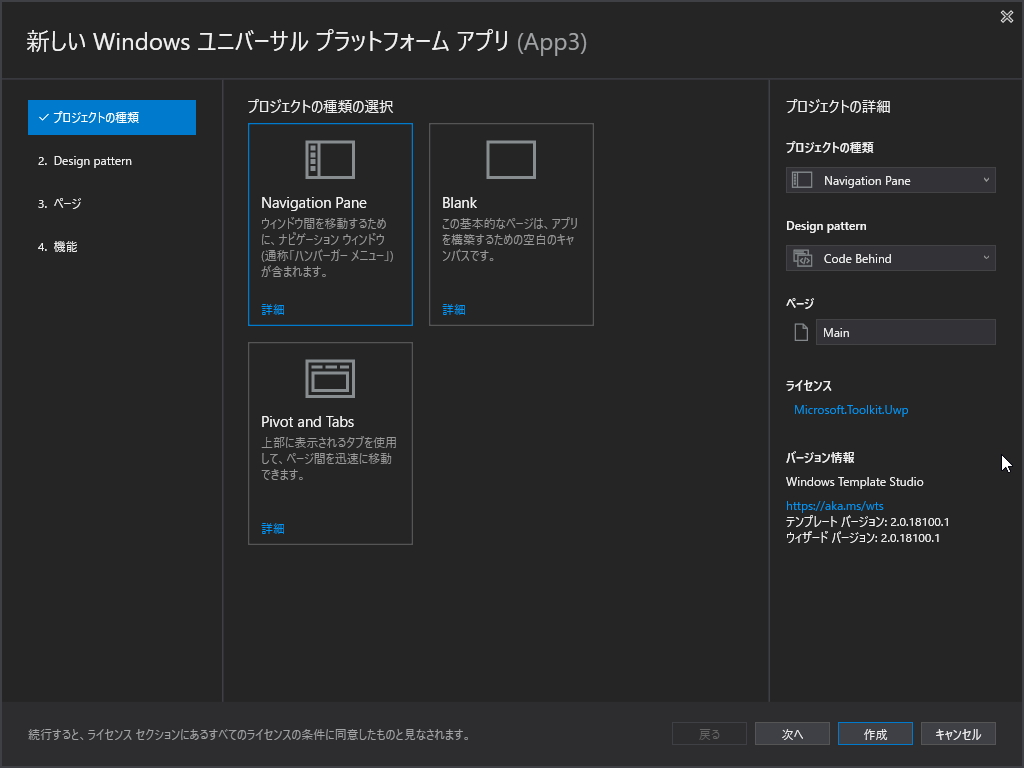Click the license agreement notice text at bottom
Viewport: 1033px width, 768px height.
pyautogui.click(x=249, y=734)
